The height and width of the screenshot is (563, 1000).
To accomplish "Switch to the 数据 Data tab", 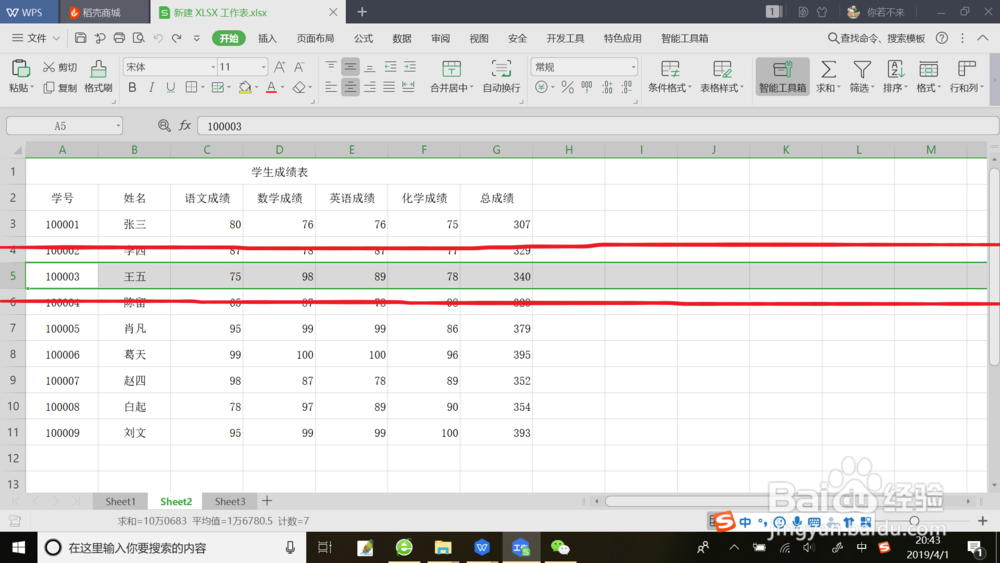I will (402, 38).
